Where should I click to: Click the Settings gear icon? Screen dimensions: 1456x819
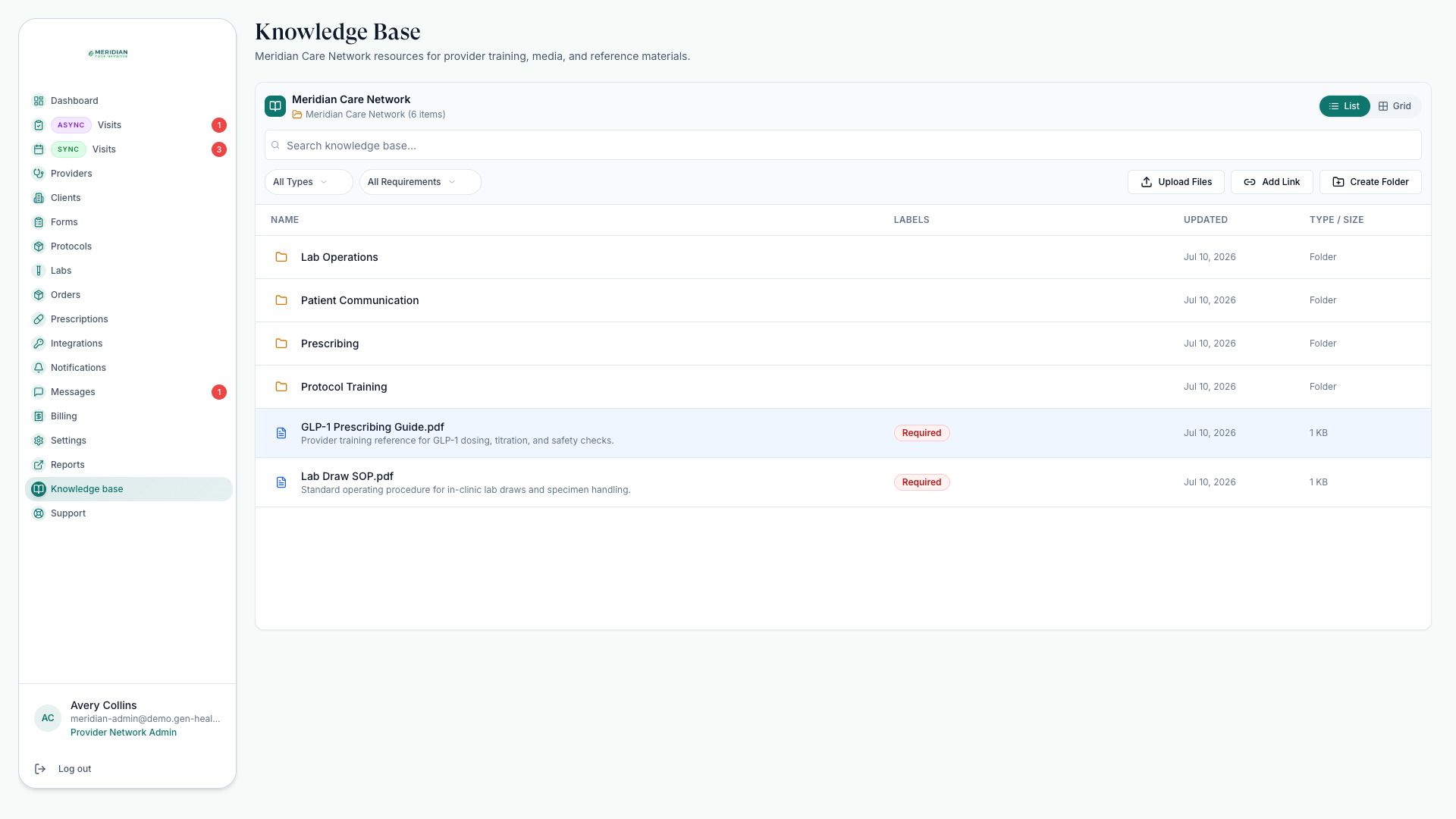pos(39,441)
